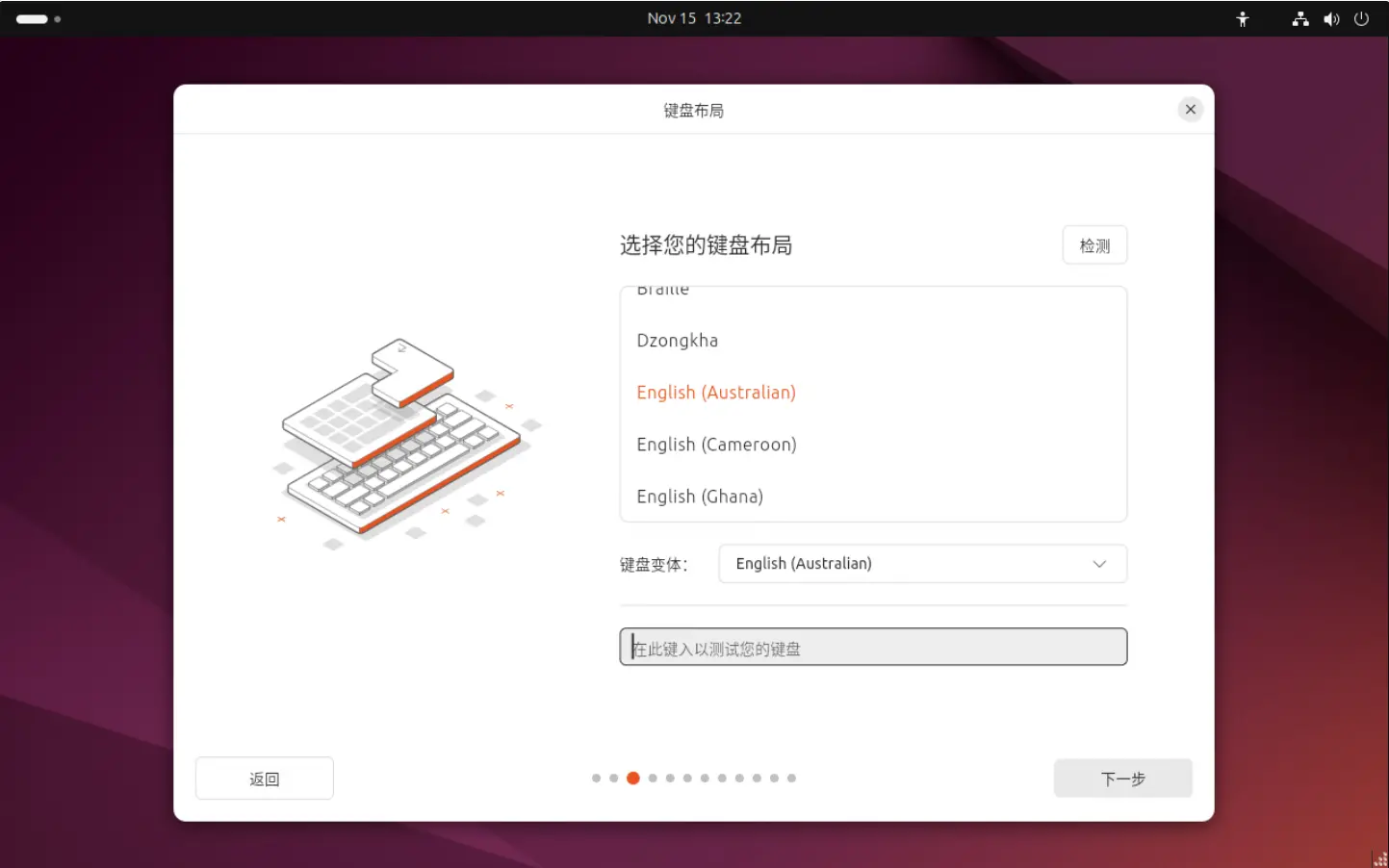Open the volume speaker icon

click(x=1331, y=18)
